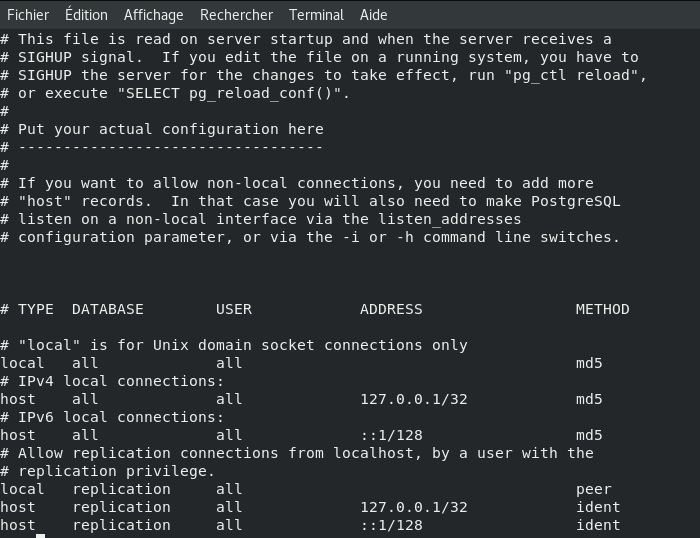
Task: Click md5 on the IPv4 host line
Action: 589,399
